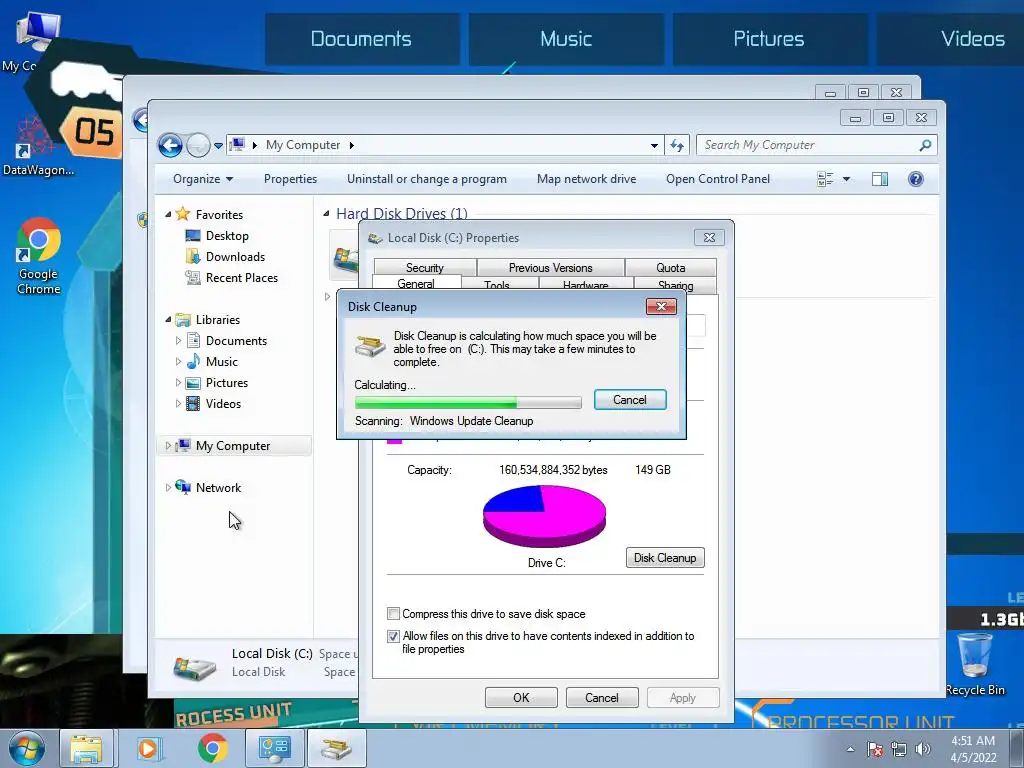This screenshot has width=1024, height=768.
Task: Open Pictures library in navigation pane
Action: point(226,383)
